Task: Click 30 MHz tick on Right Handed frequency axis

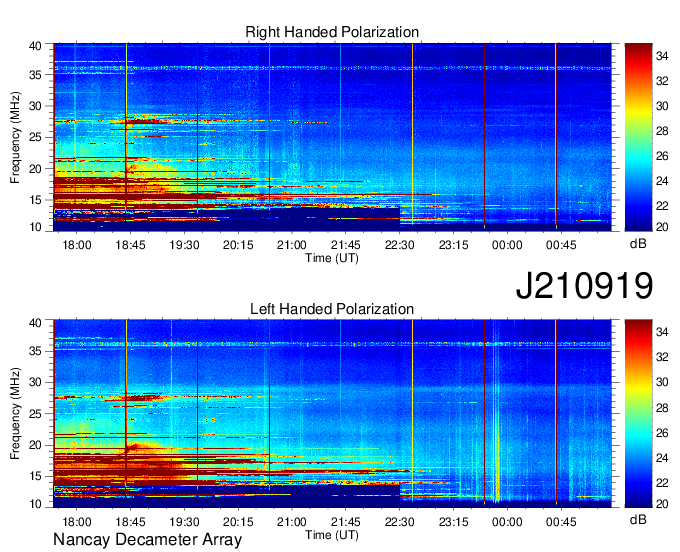Action: click(35, 106)
